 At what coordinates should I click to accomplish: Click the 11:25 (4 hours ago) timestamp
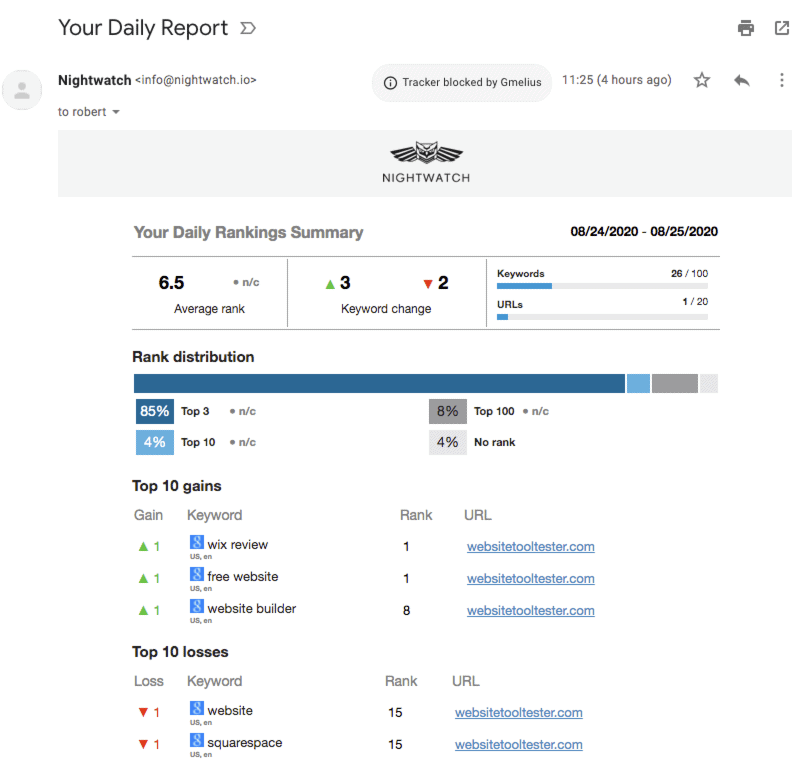[x=617, y=80]
